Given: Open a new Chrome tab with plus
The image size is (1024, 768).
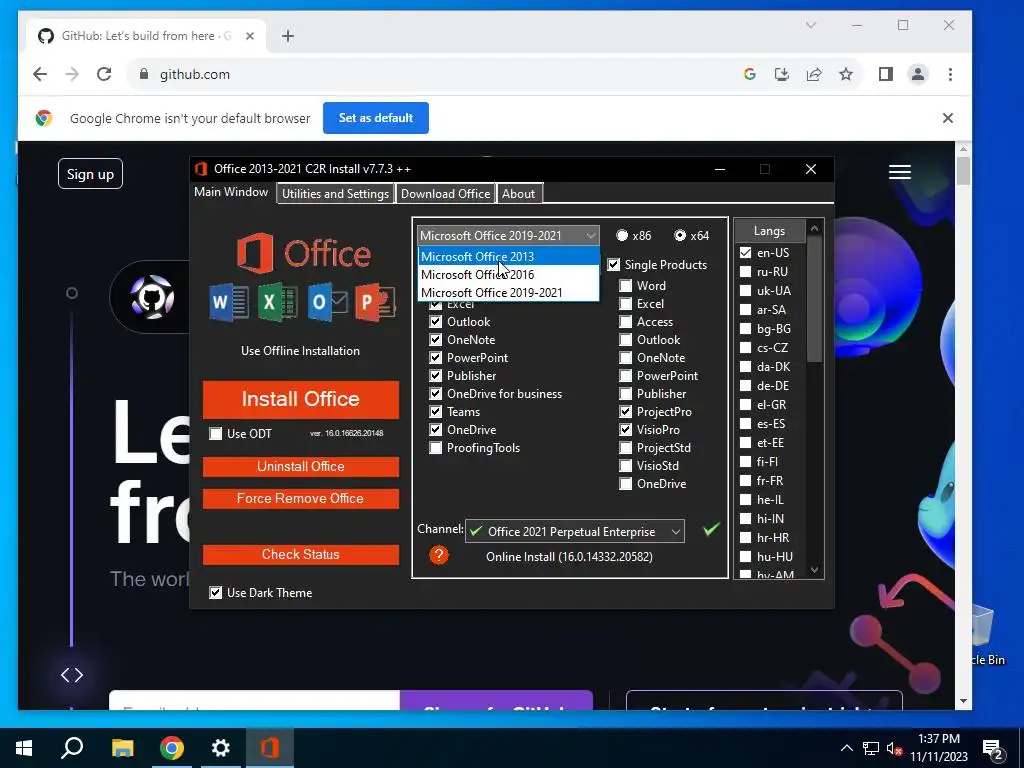Looking at the screenshot, I should click(x=288, y=36).
